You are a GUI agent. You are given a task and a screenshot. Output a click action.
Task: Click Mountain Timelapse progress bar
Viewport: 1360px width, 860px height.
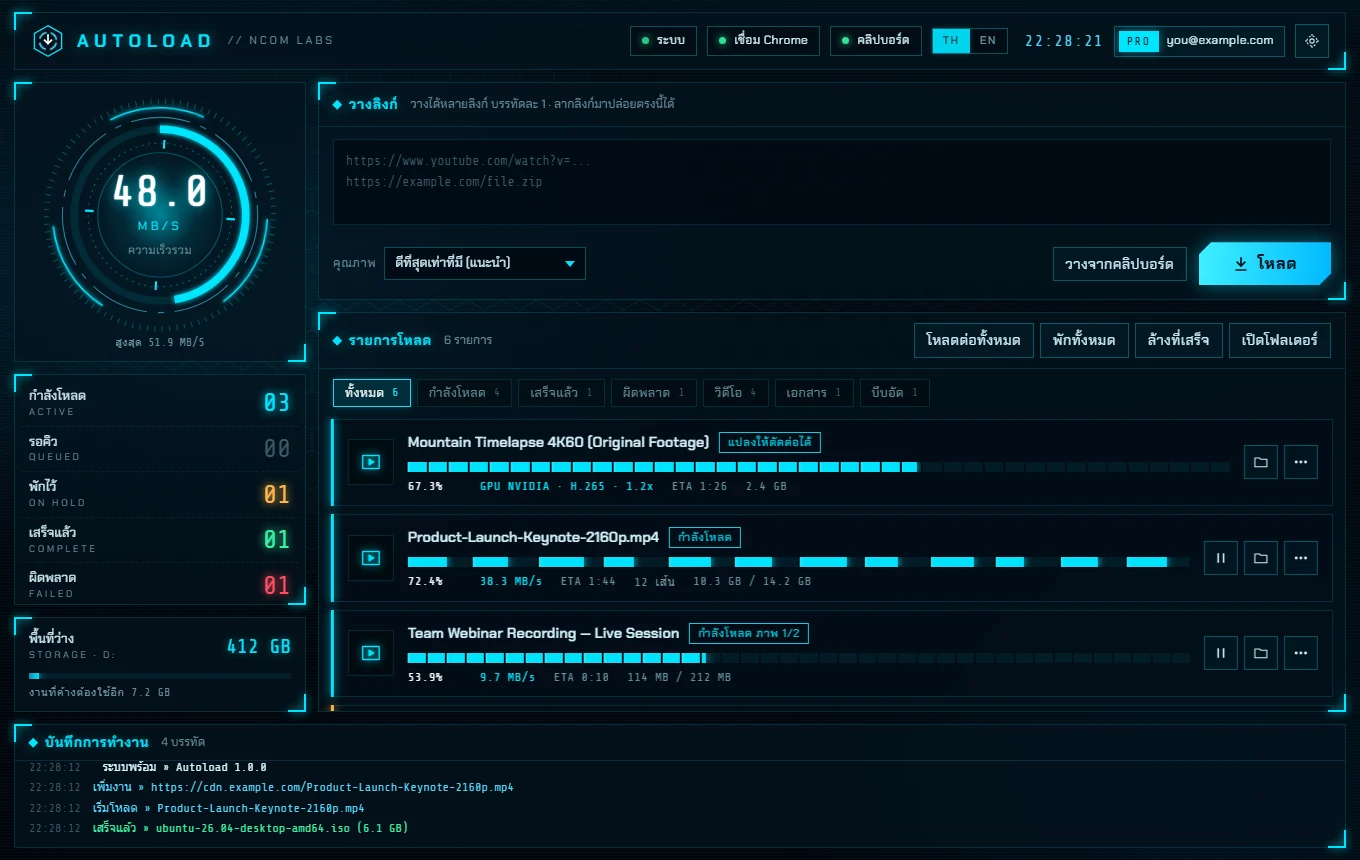pos(819,467)
